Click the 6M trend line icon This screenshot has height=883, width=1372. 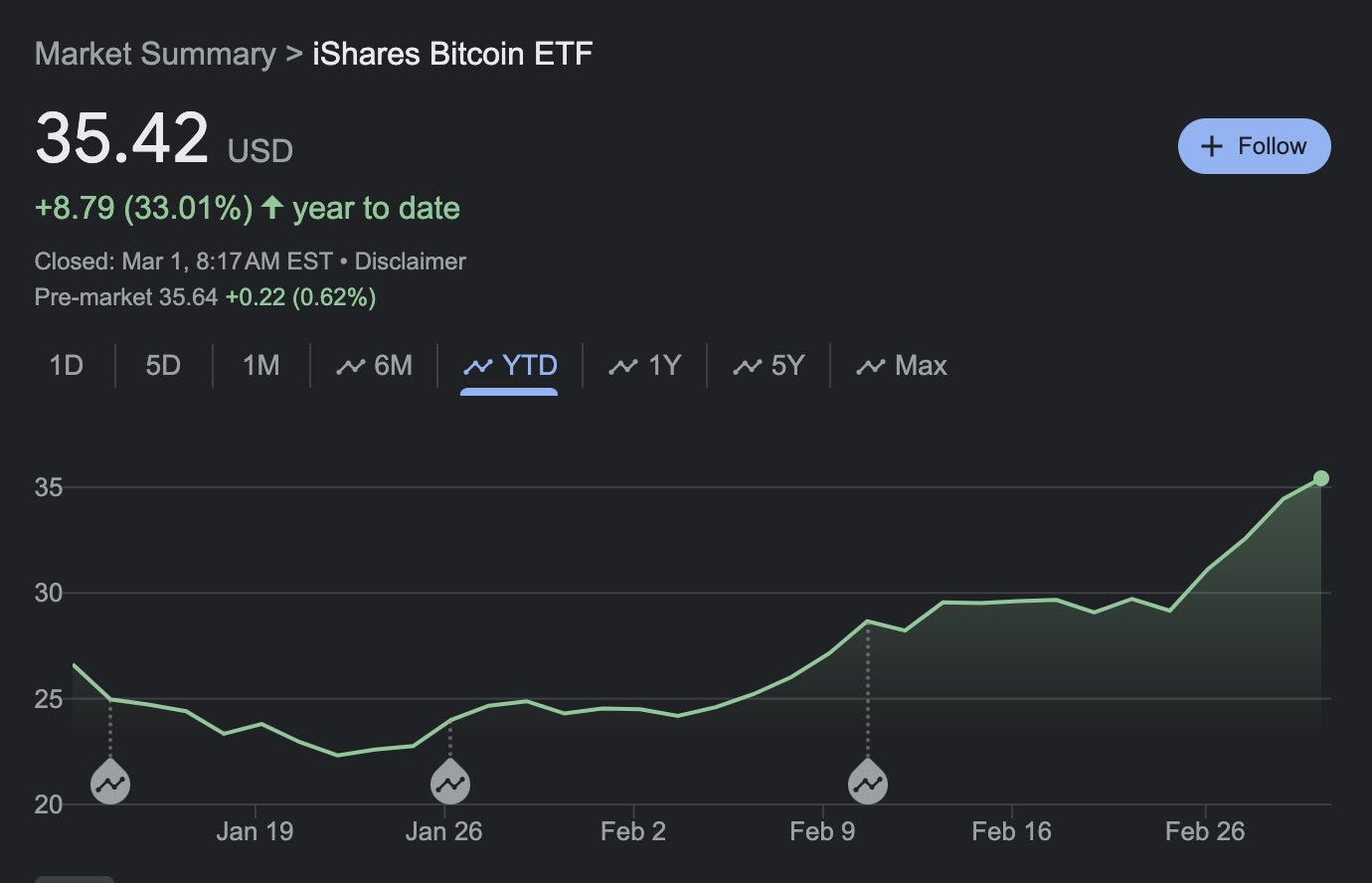pos(350,367)
